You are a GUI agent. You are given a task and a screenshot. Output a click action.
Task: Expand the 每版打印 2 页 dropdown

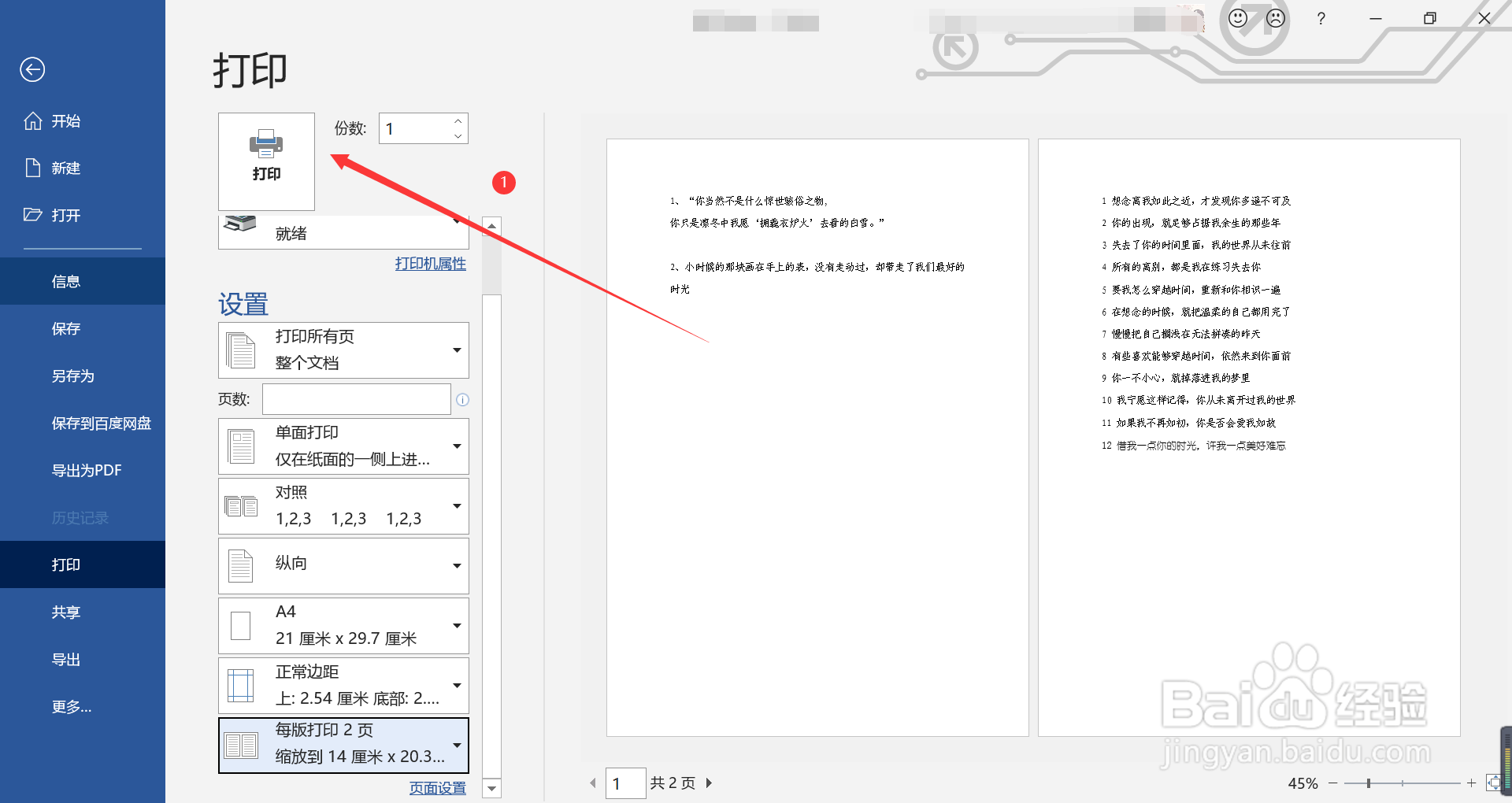tap(343, 745)
